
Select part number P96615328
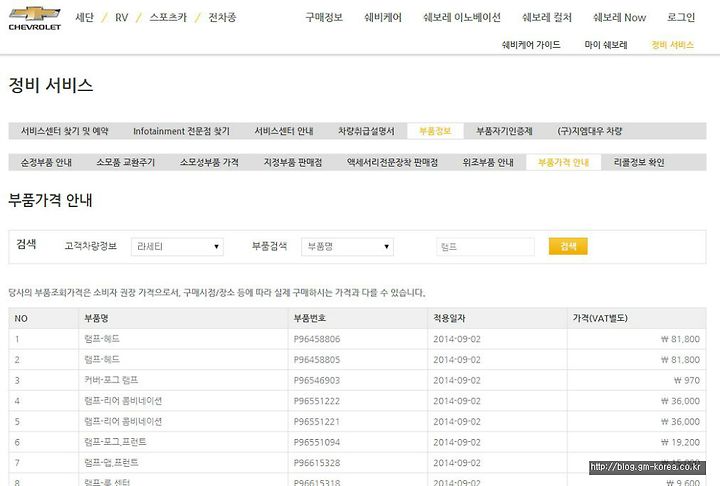pyautogui.click(x=317, y=463)
